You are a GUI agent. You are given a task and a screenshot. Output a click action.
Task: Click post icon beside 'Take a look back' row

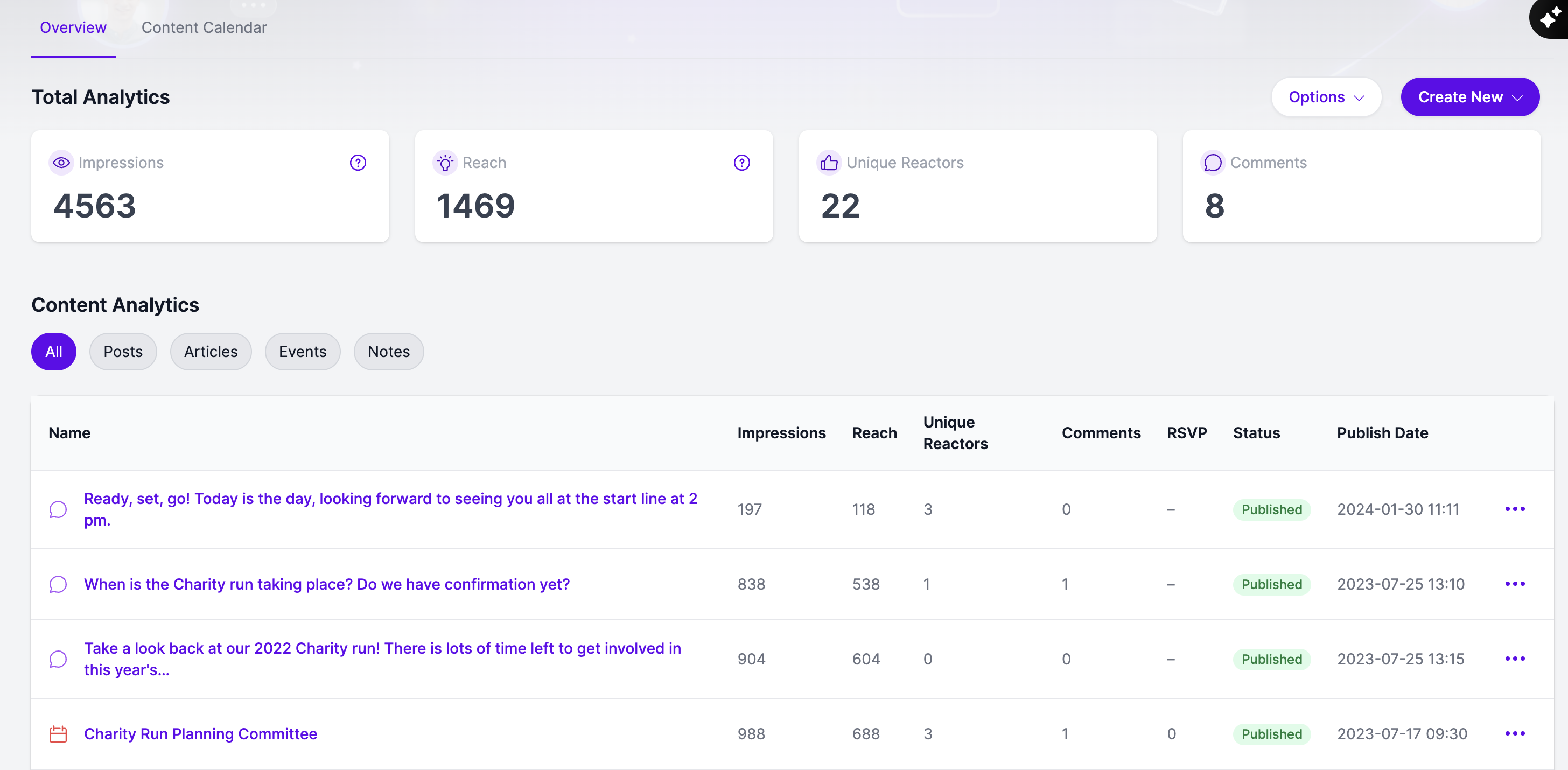(x=58, y=659)
